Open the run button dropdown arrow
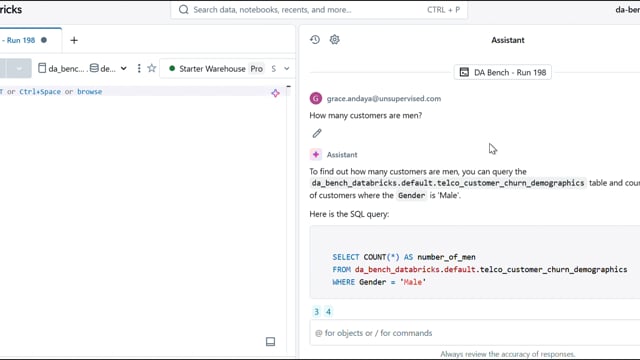This screenshot has height=360, width=640. 19,68
